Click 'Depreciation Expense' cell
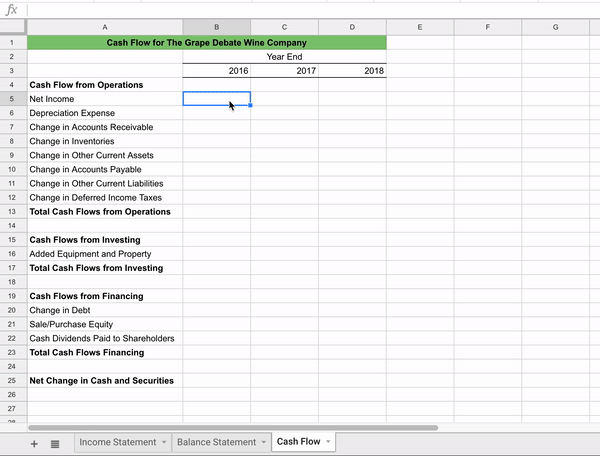The image size is (600, 456). [105, 113]
